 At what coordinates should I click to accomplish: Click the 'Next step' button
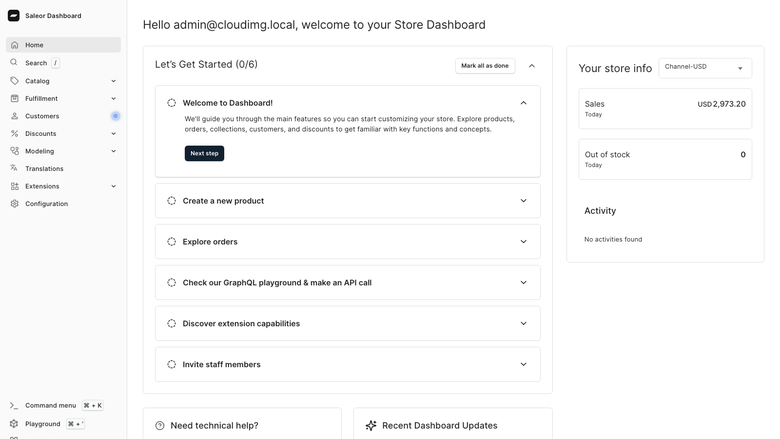204,153
